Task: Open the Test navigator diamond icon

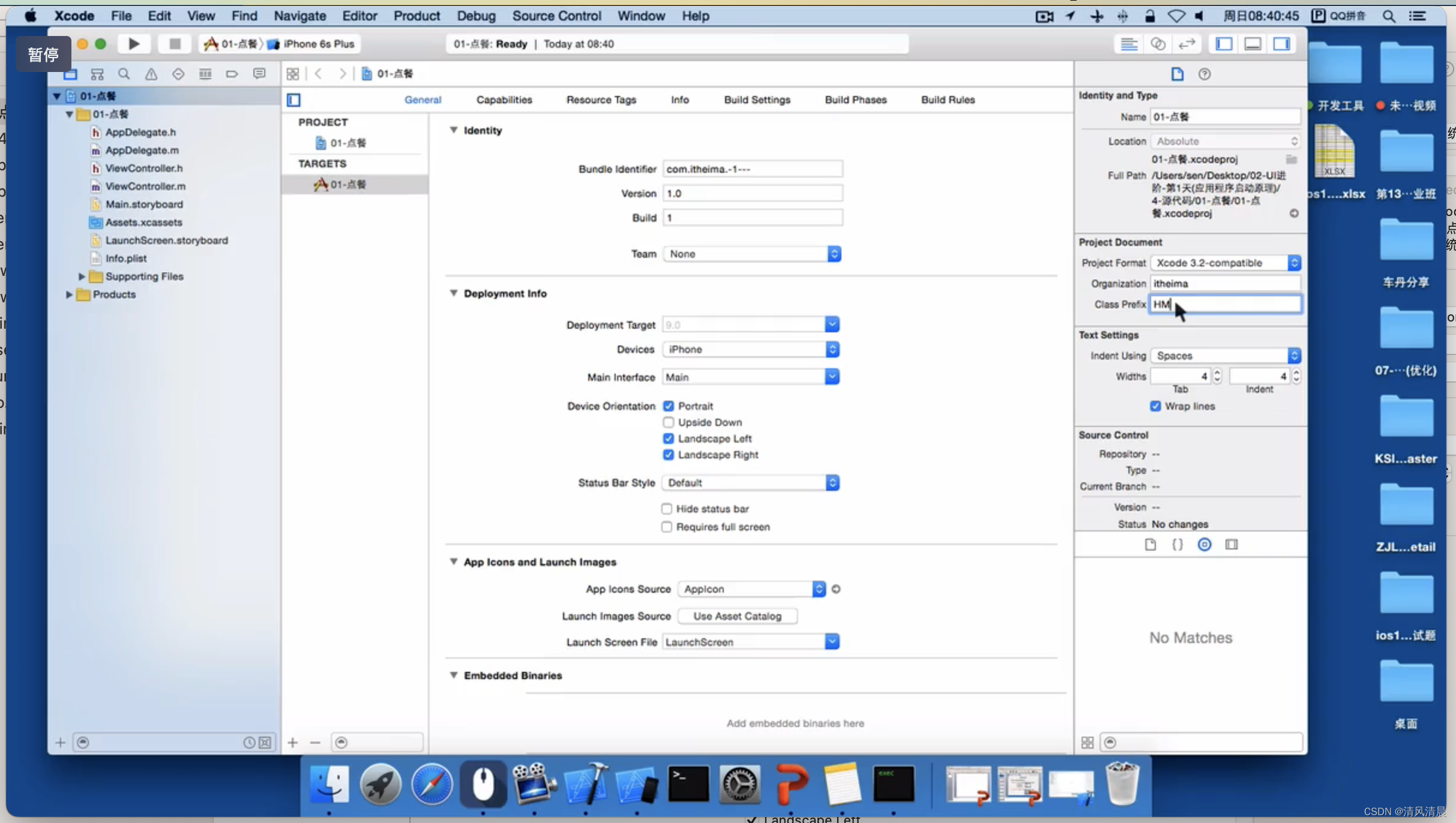Action: pos(178,74)
